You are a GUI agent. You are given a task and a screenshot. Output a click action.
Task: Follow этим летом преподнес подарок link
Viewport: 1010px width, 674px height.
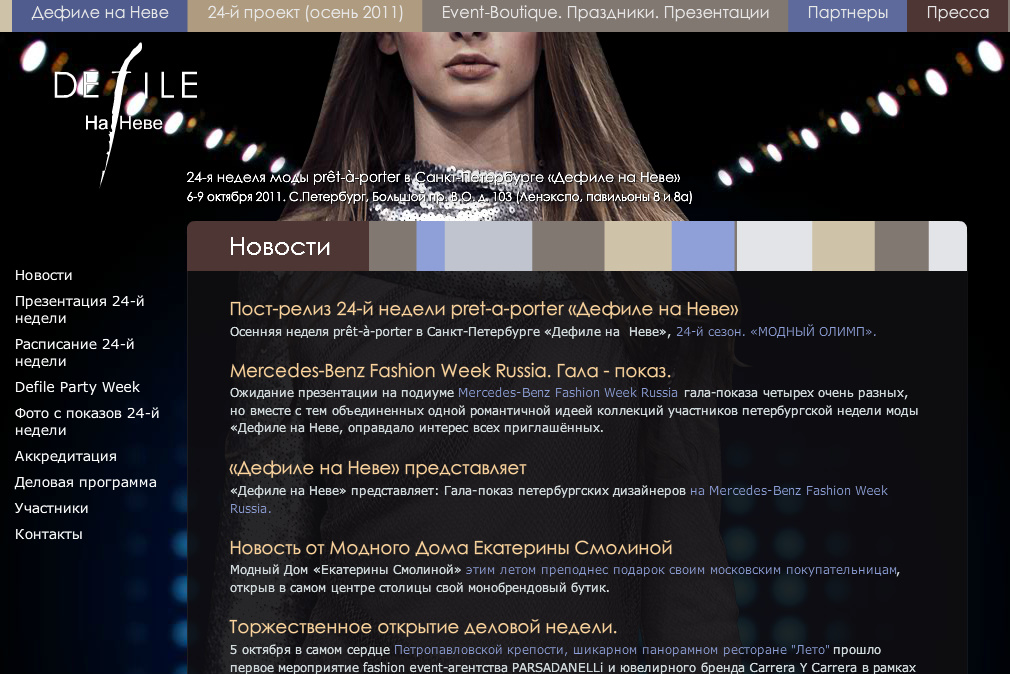[x=681, y=570]
